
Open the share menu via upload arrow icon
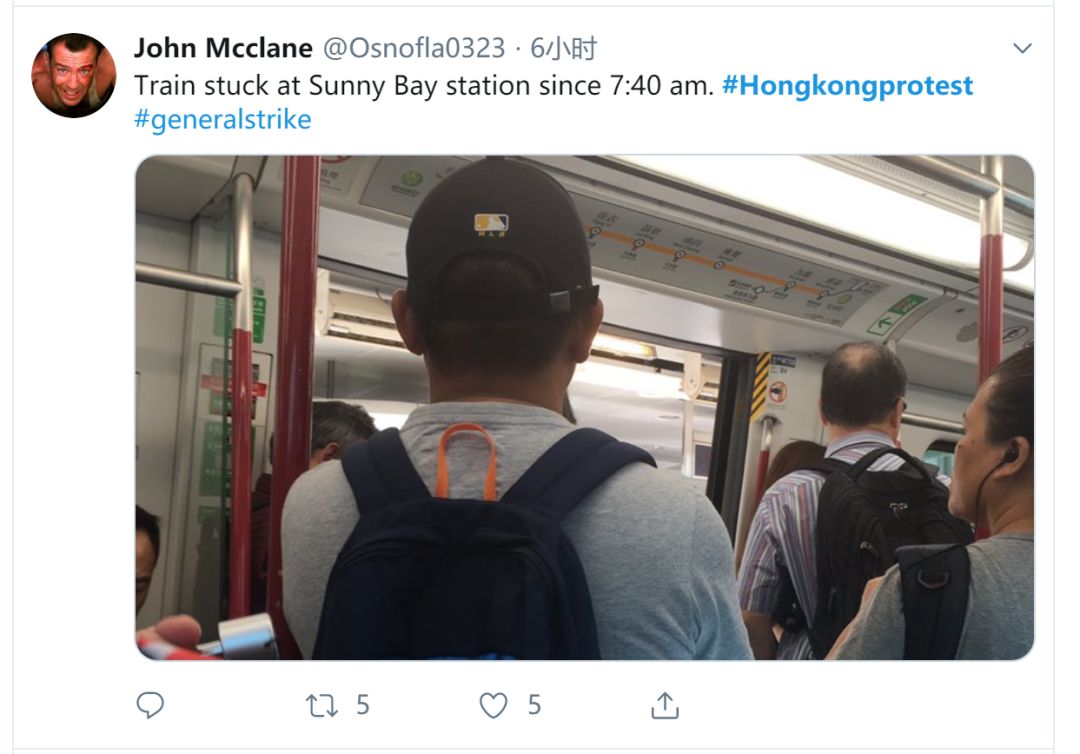[665, 706]
